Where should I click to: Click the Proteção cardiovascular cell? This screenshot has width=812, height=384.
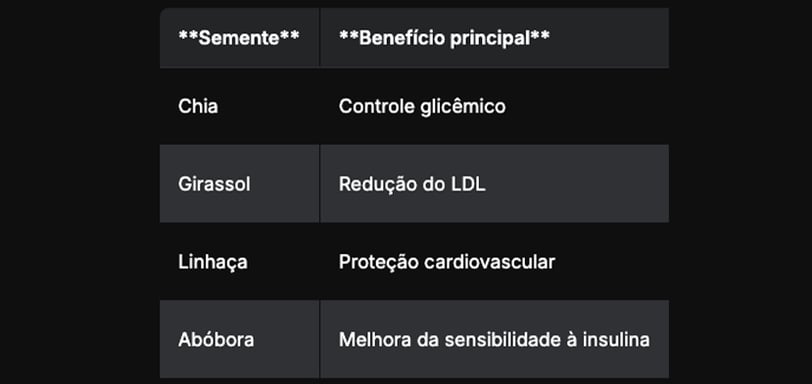495,262
